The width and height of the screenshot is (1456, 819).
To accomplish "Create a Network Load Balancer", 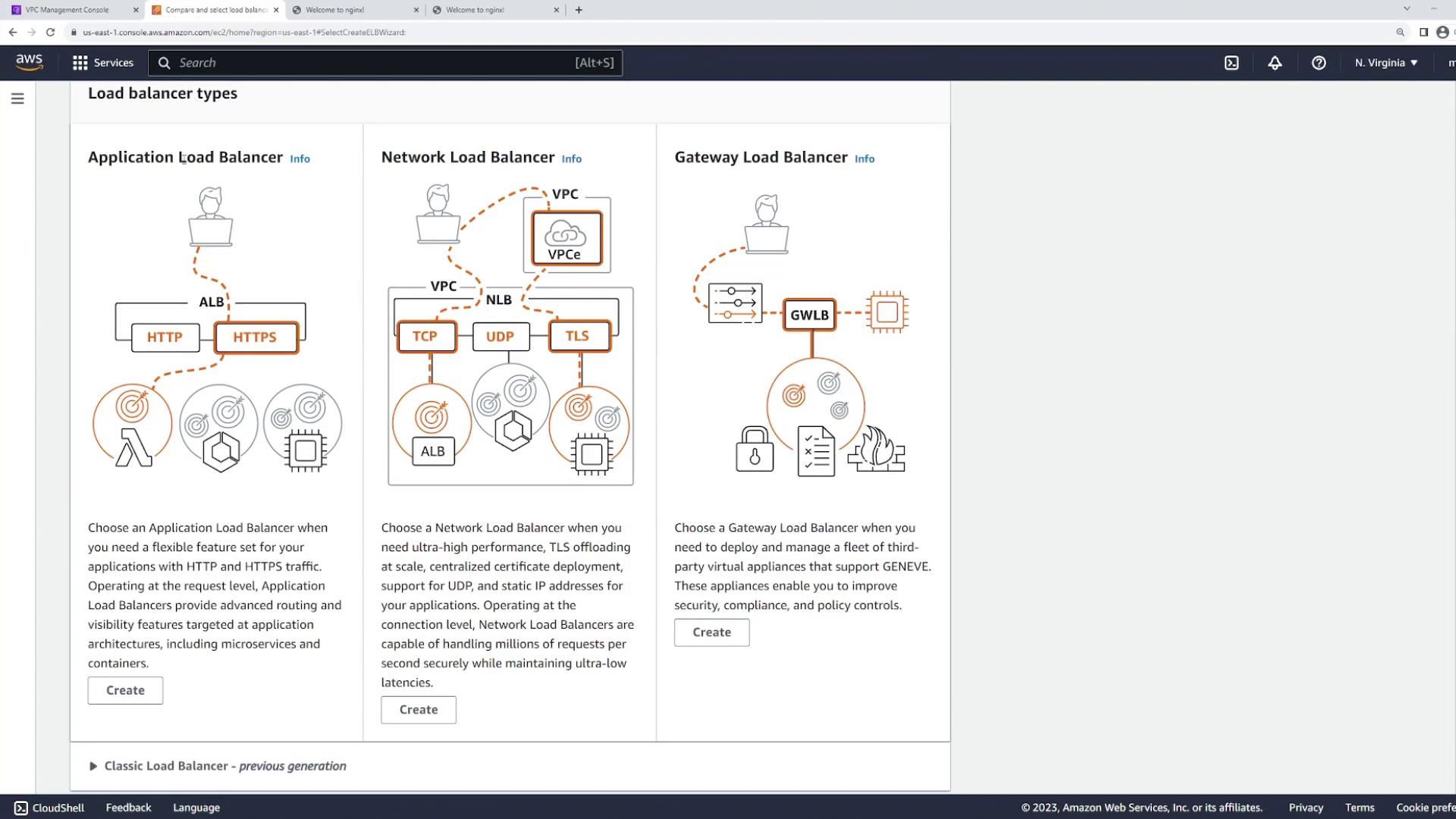I will pyautogui.click(x=419, y=710).
